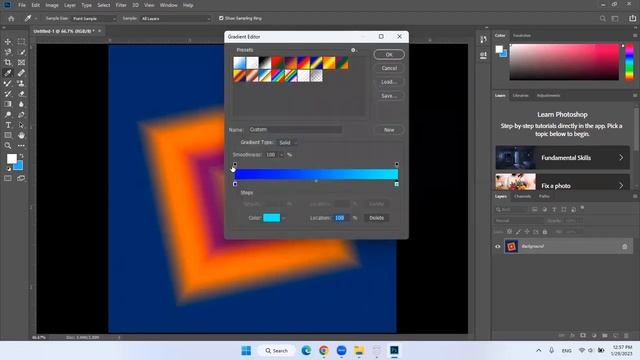Select the Gradient tool in toolbox
Viewport: 640px width, 360px height.
pos(8,104)
